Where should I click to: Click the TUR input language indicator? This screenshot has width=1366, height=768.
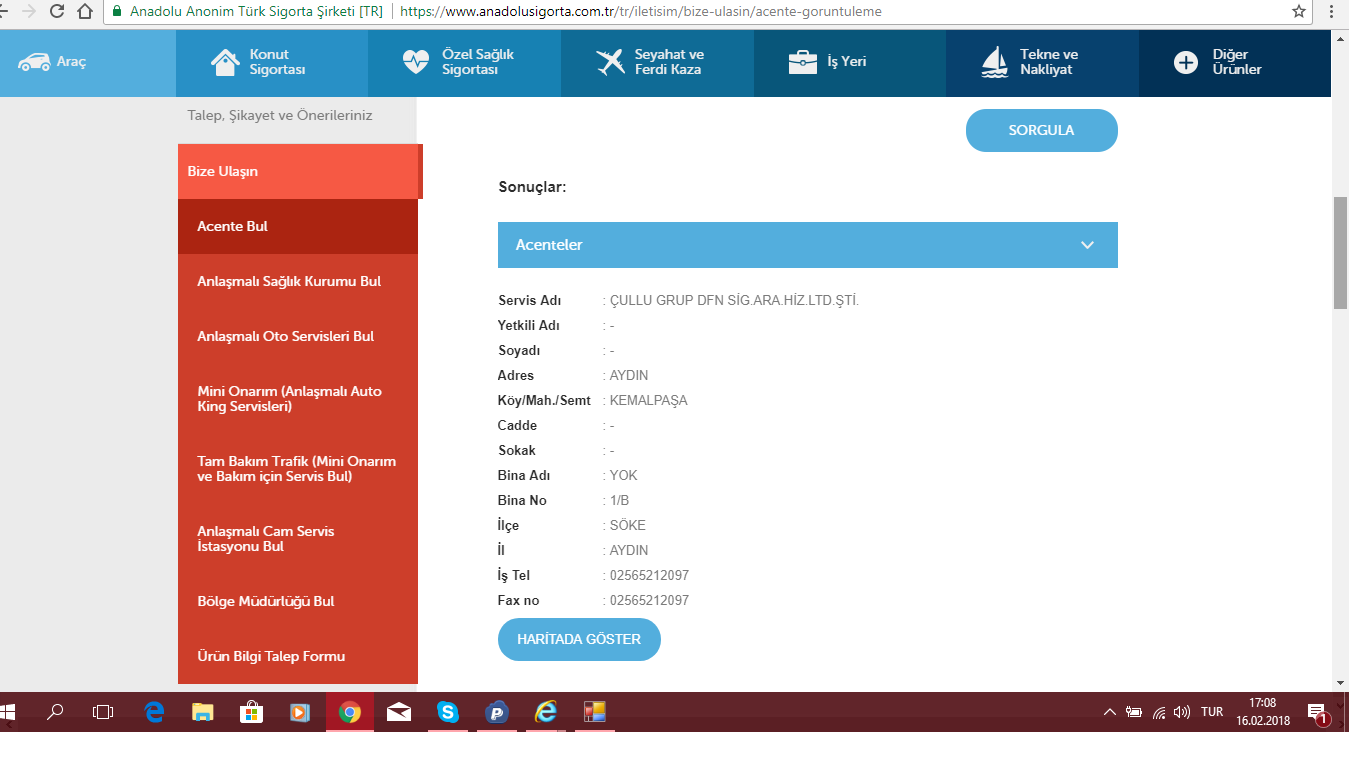coord(1212,712)
